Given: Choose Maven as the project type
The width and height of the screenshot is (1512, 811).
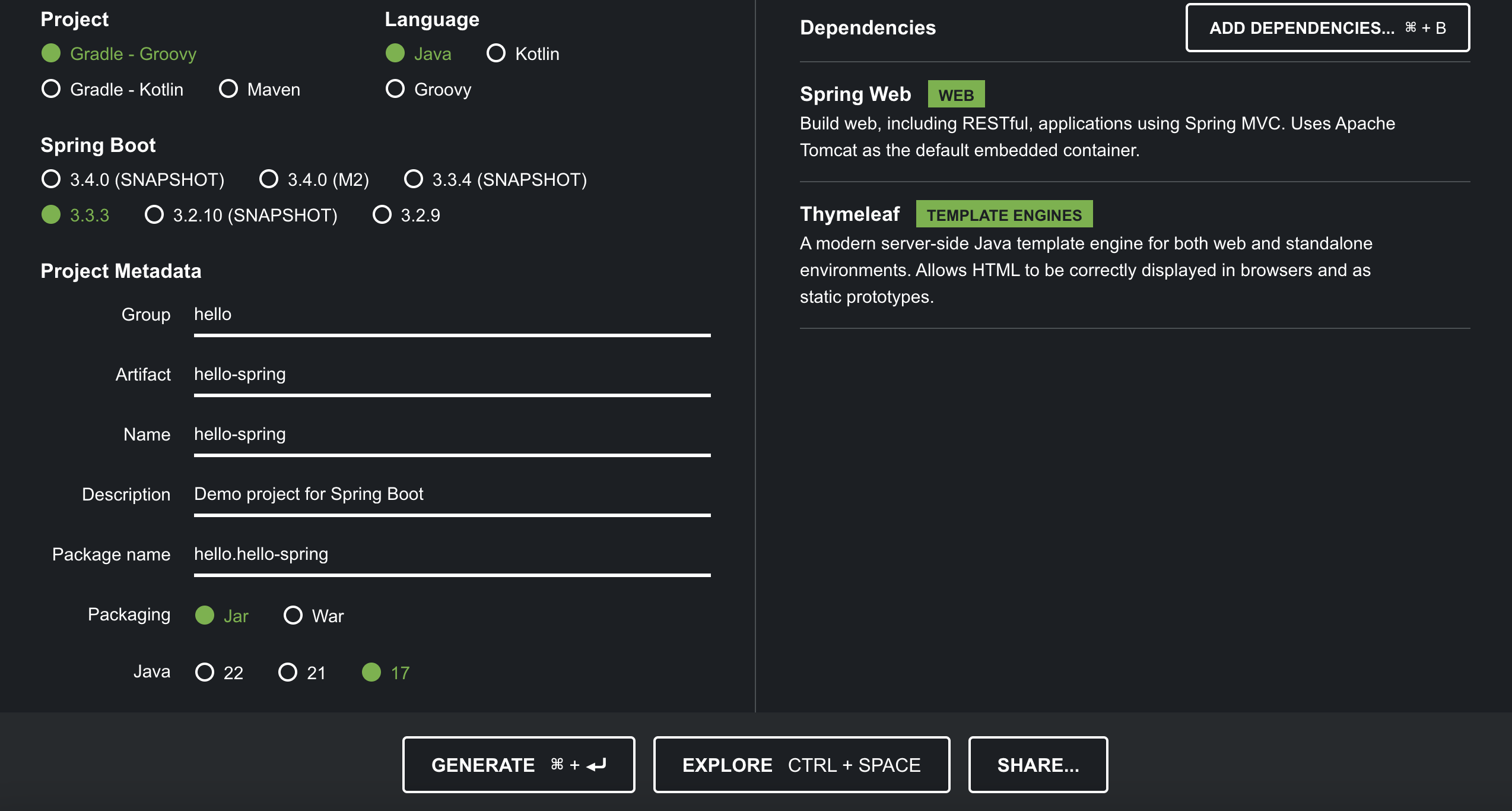Looking at the screenshot, I should pos(228,89).
